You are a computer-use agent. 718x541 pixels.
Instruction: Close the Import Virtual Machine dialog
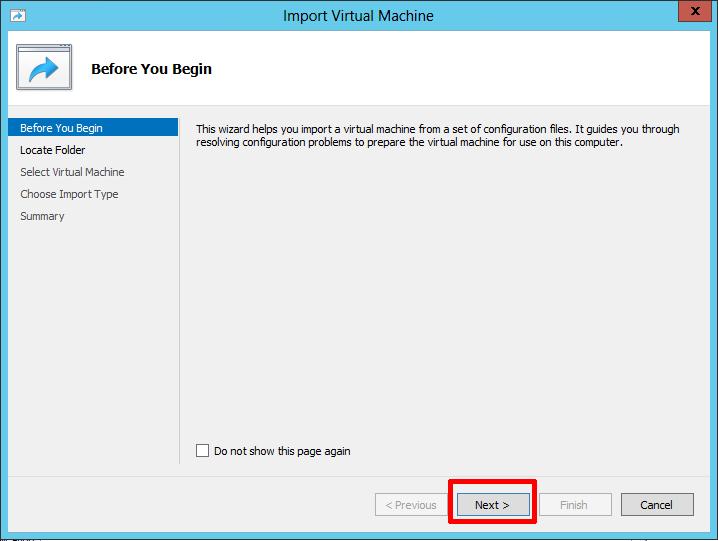coord(694,11)
